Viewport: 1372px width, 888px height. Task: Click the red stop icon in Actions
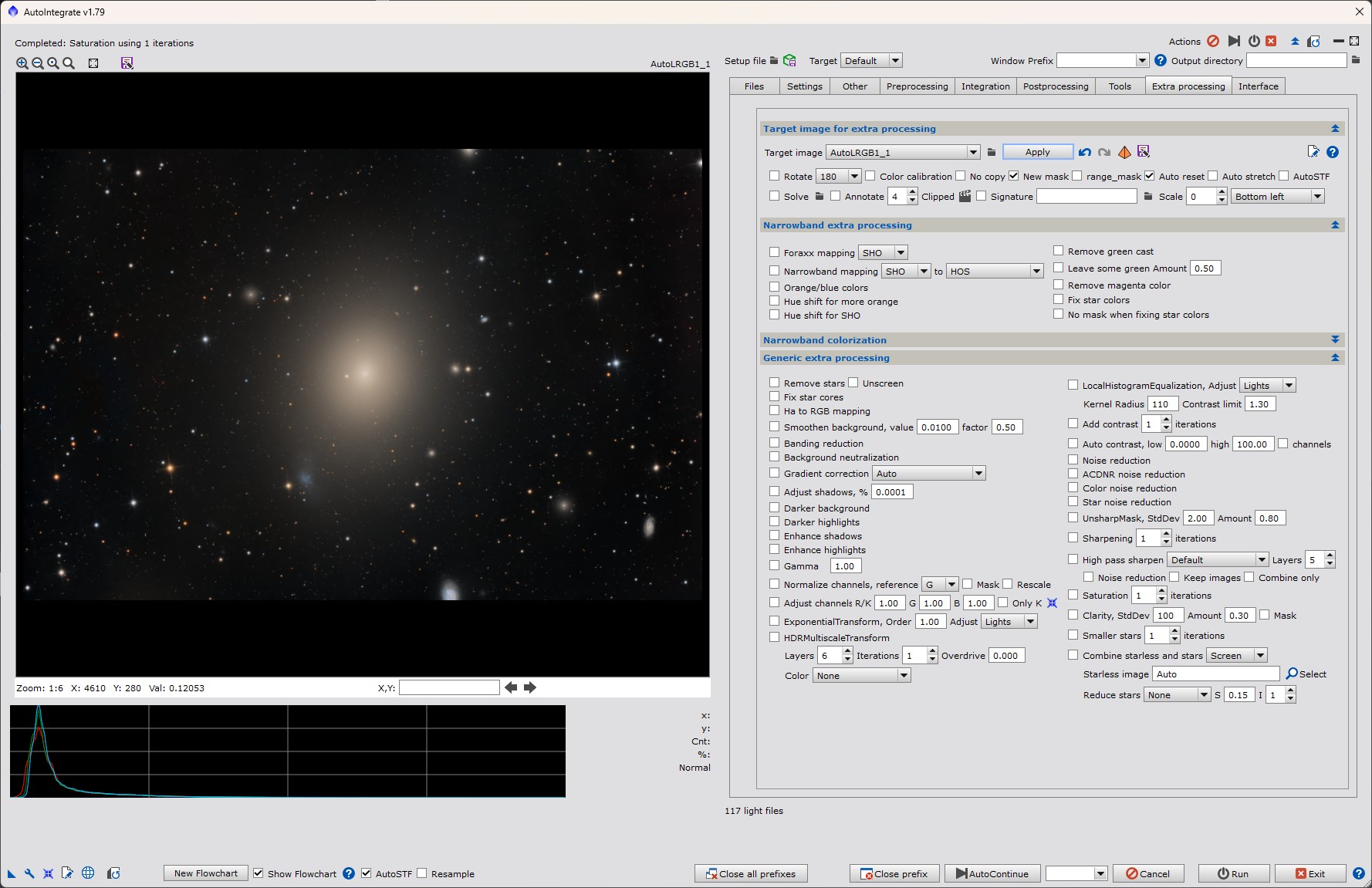[1213, 41]
